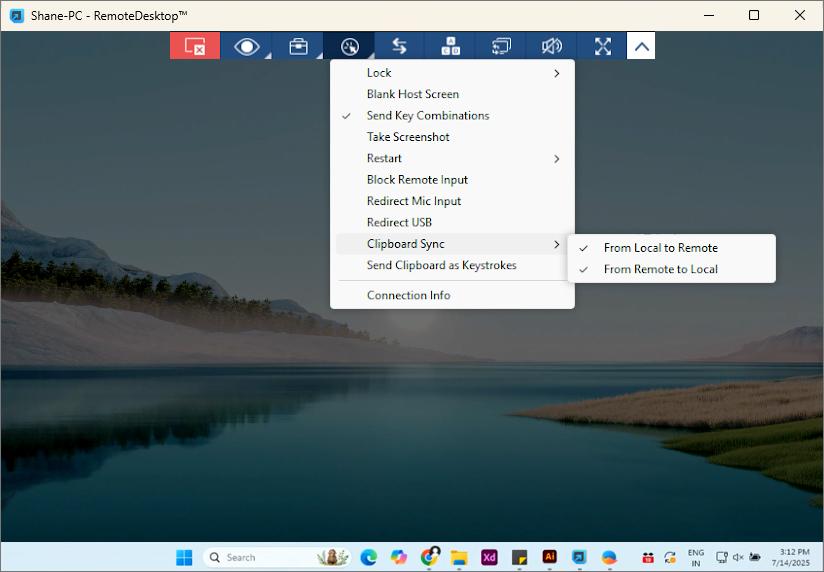Open the switch monitors icon
This screenshot has width=824, height=572.
click(501, 46)
